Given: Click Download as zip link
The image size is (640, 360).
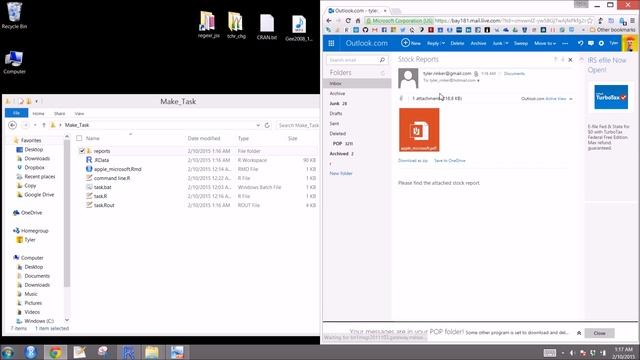Looking at the screenshot, I should (x=413, y=161).
